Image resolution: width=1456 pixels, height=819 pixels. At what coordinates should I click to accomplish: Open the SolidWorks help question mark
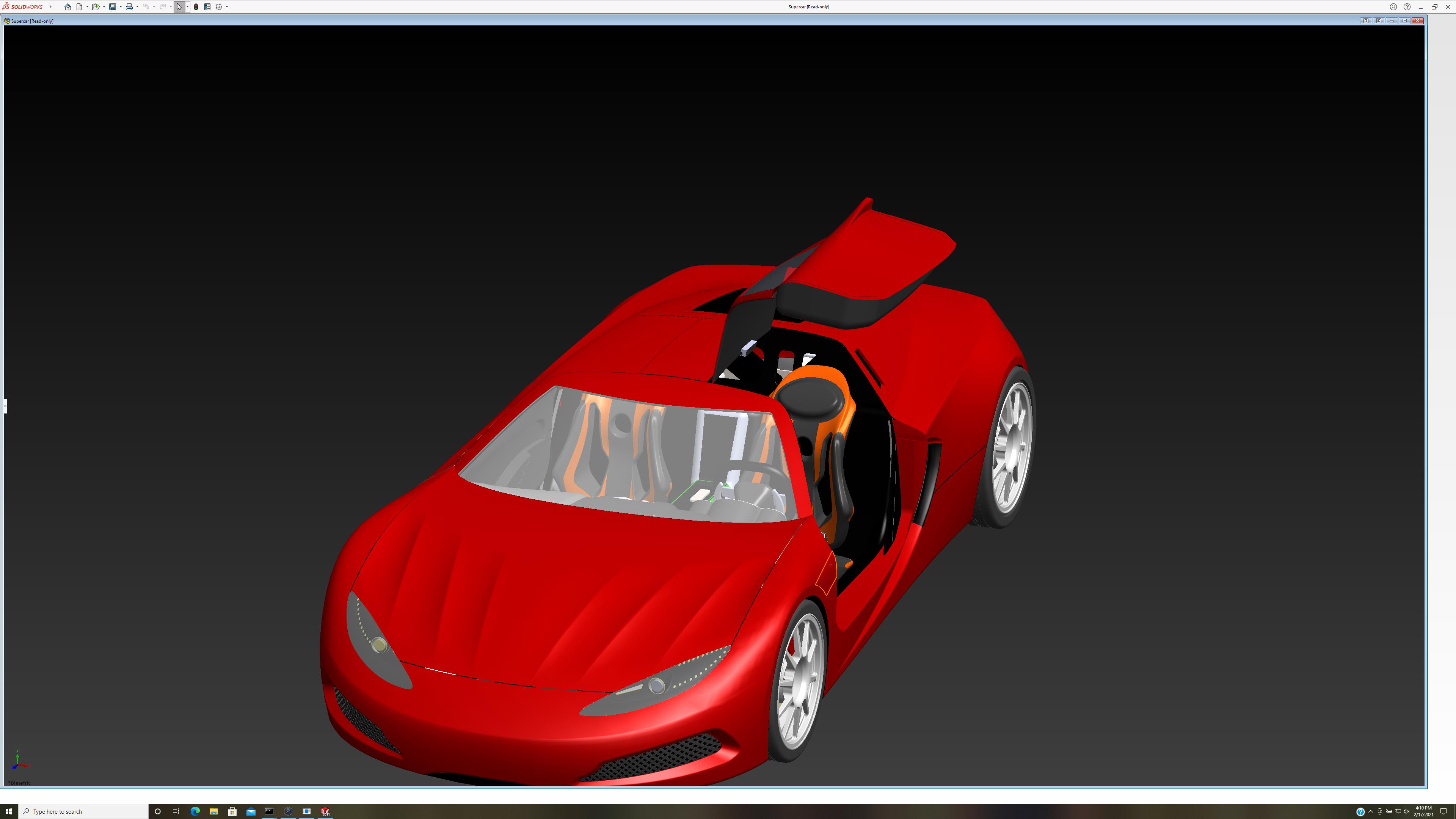tap(1407, 7)
